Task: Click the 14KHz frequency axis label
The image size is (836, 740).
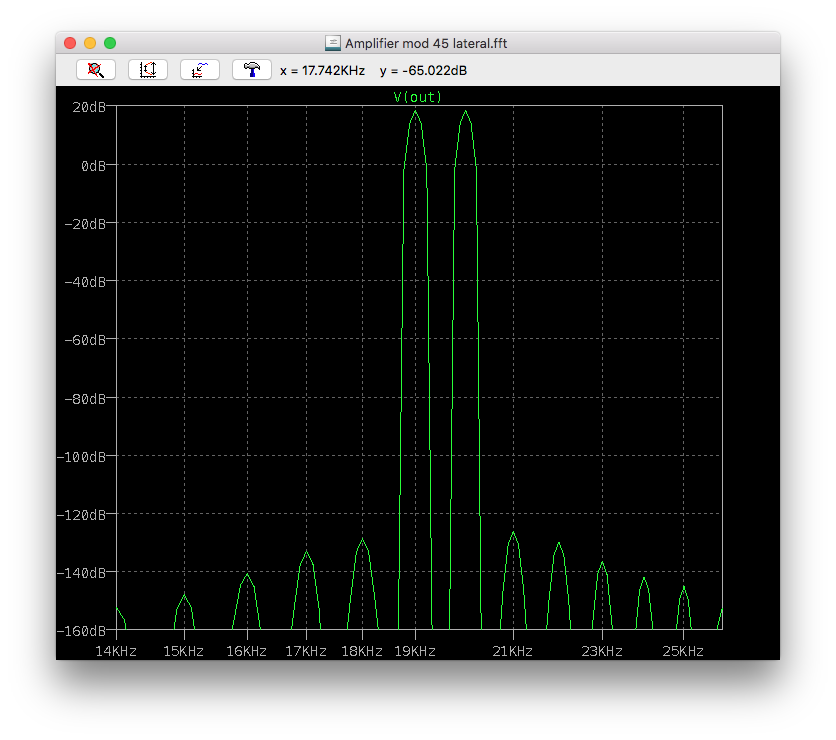Action: [116, 651]
